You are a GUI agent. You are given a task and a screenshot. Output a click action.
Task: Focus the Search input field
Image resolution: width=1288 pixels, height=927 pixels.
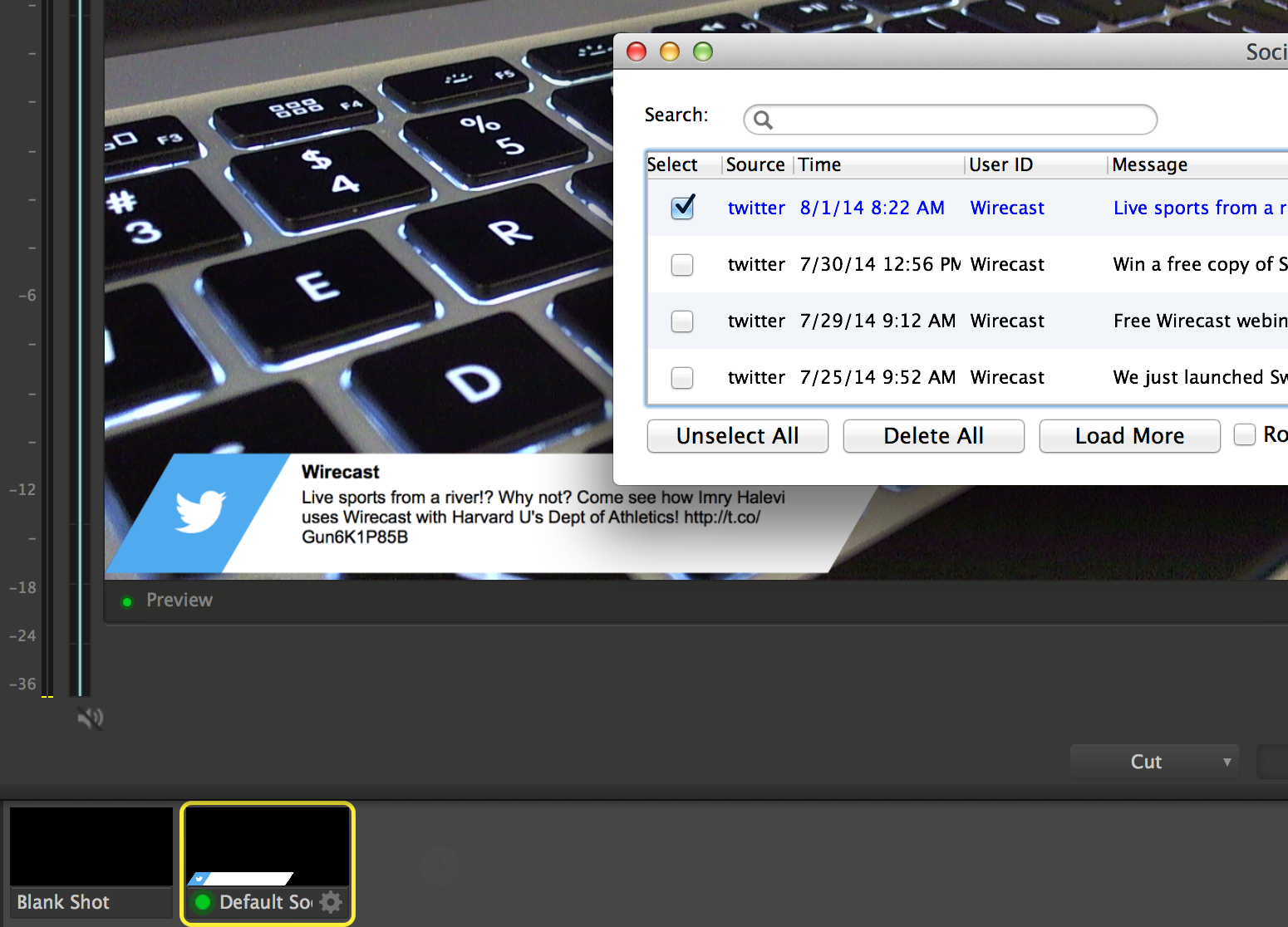(950, 120)
